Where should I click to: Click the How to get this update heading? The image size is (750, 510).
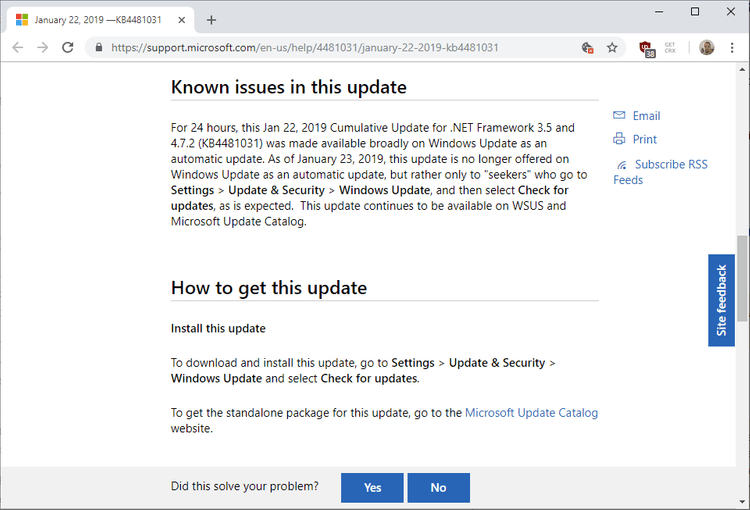(x=269, y=288)
